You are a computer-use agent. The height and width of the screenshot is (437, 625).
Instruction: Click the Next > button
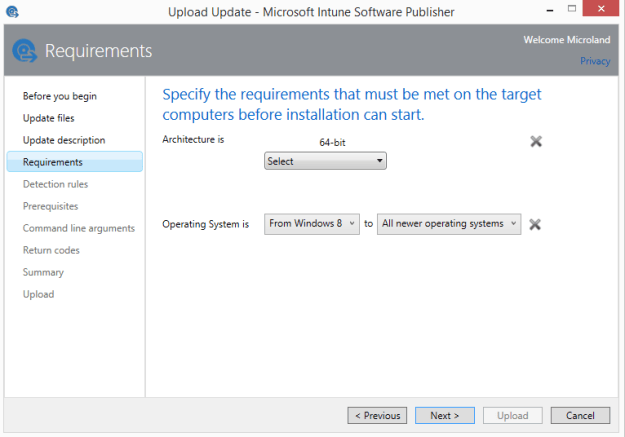click(445, 415)
